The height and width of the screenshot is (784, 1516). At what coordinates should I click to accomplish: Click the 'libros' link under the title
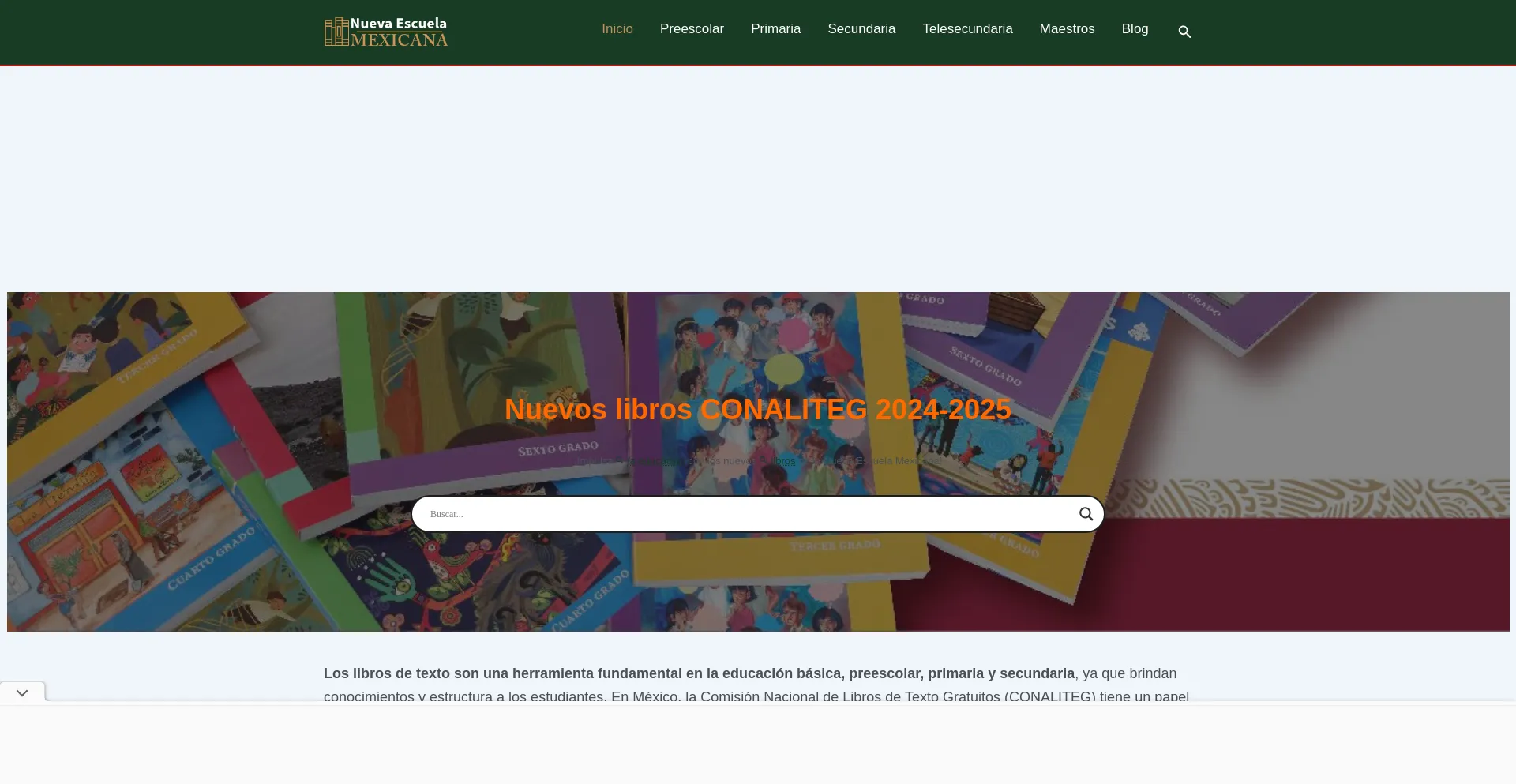(x=782, y=461)
